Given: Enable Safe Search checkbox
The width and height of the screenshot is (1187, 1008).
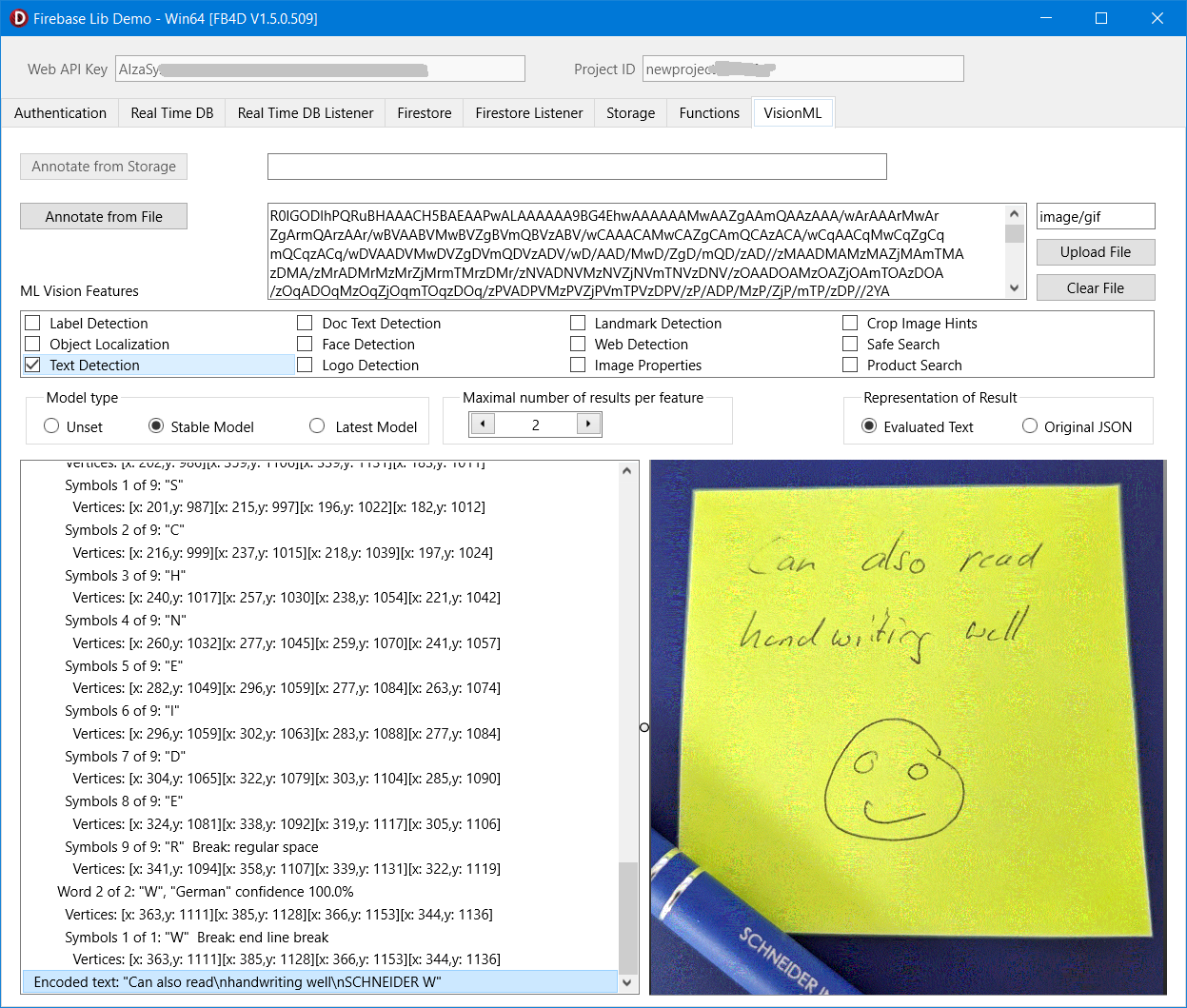Looking at the screenshot, I should click(850, 344).
